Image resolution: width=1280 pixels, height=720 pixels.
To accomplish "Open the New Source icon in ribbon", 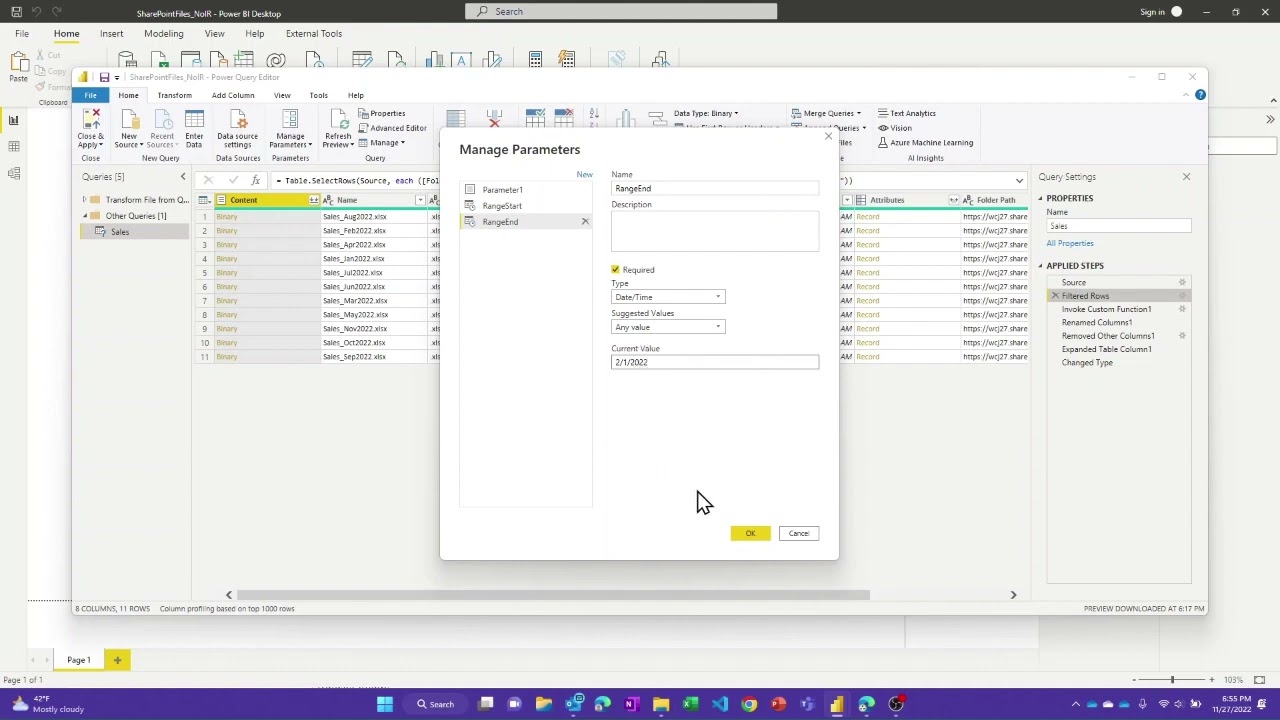I will [x=129, y=118].
